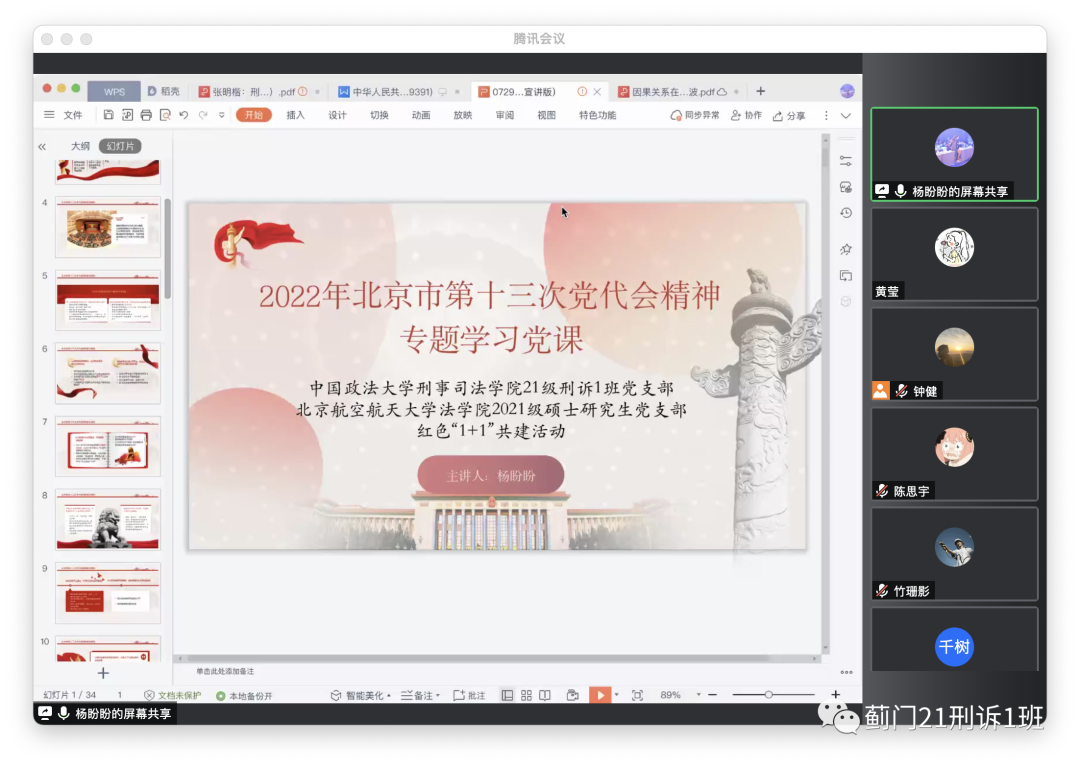Click the fit-to-window icon beside 89%
This screenshot has width=1080, height=766.
coord(637,696)
